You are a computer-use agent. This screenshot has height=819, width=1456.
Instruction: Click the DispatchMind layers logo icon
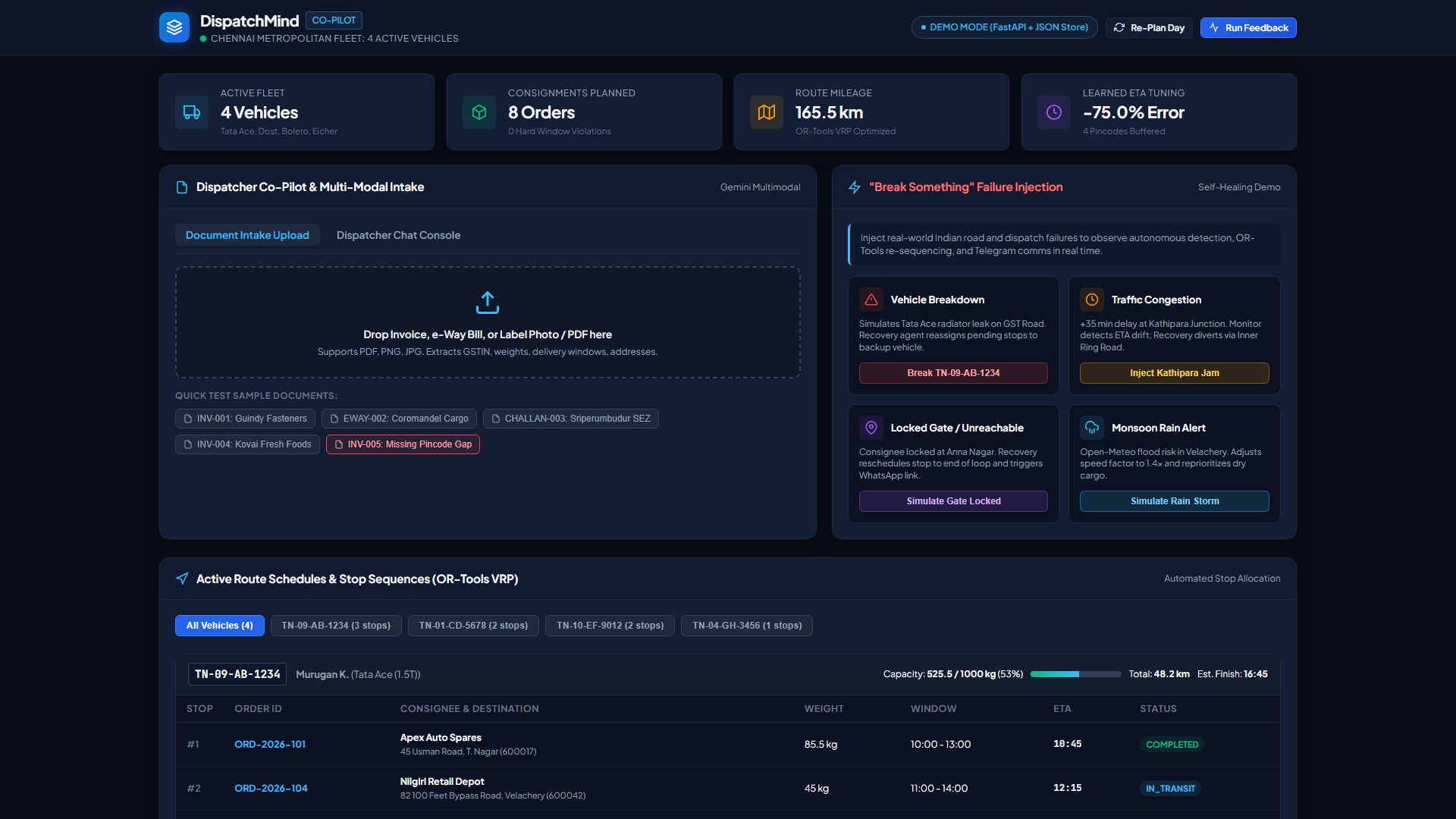(174, 27)
